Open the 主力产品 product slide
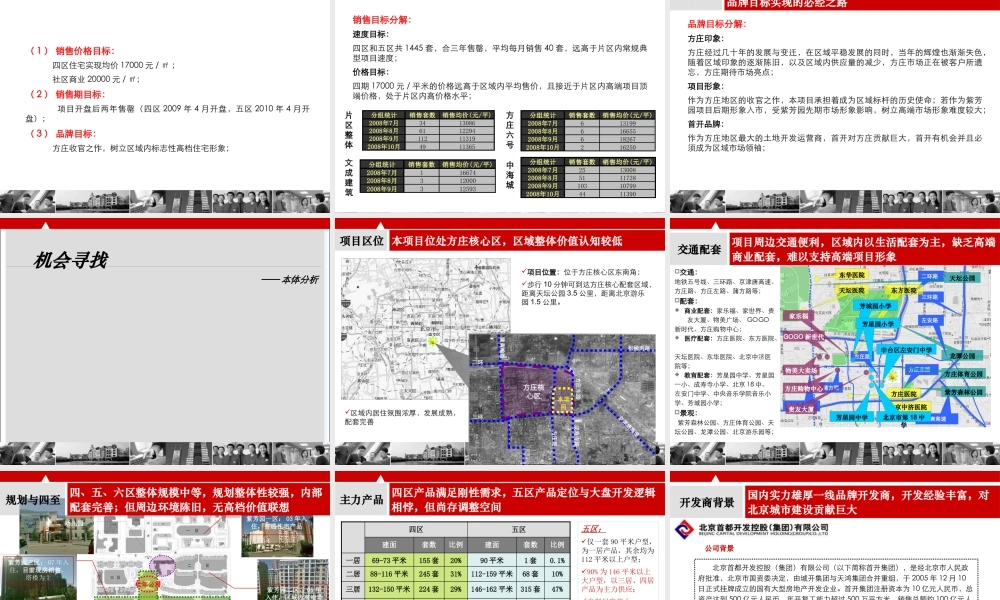Viewport: 1000px width, 600px height. click(500, 535)
